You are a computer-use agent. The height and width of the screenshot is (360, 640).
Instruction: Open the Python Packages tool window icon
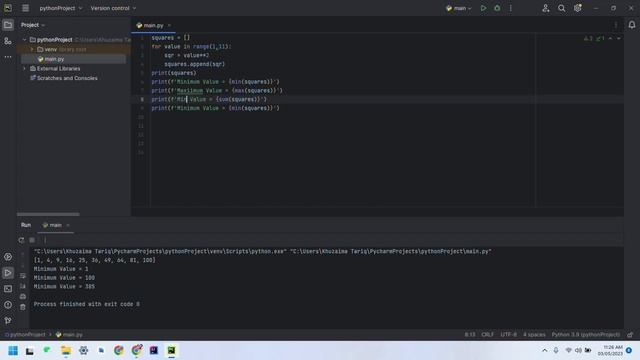coord(8,257)
